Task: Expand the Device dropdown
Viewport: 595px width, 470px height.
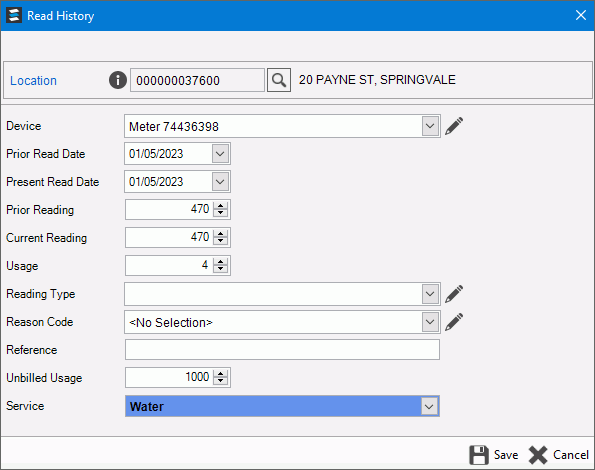Action: click(x=430, y=126)
